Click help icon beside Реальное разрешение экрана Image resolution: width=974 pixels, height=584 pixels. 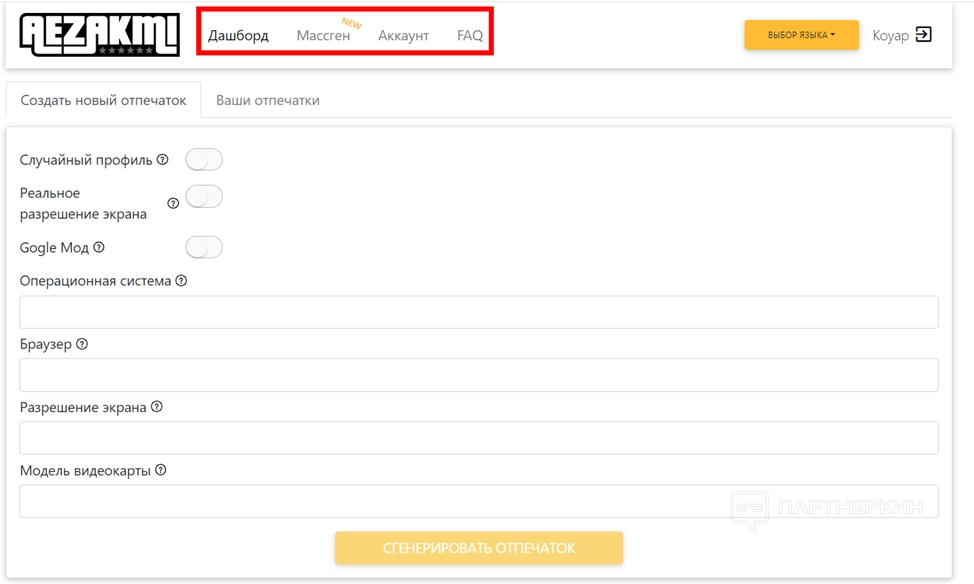173,203
